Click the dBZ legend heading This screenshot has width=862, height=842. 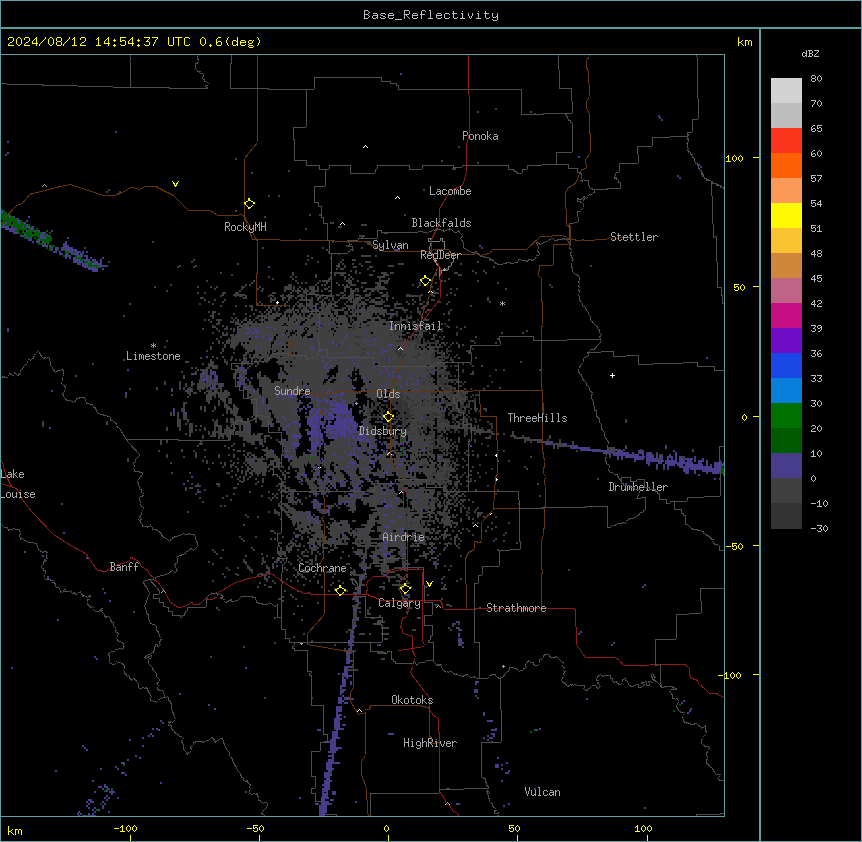point(810,53)
